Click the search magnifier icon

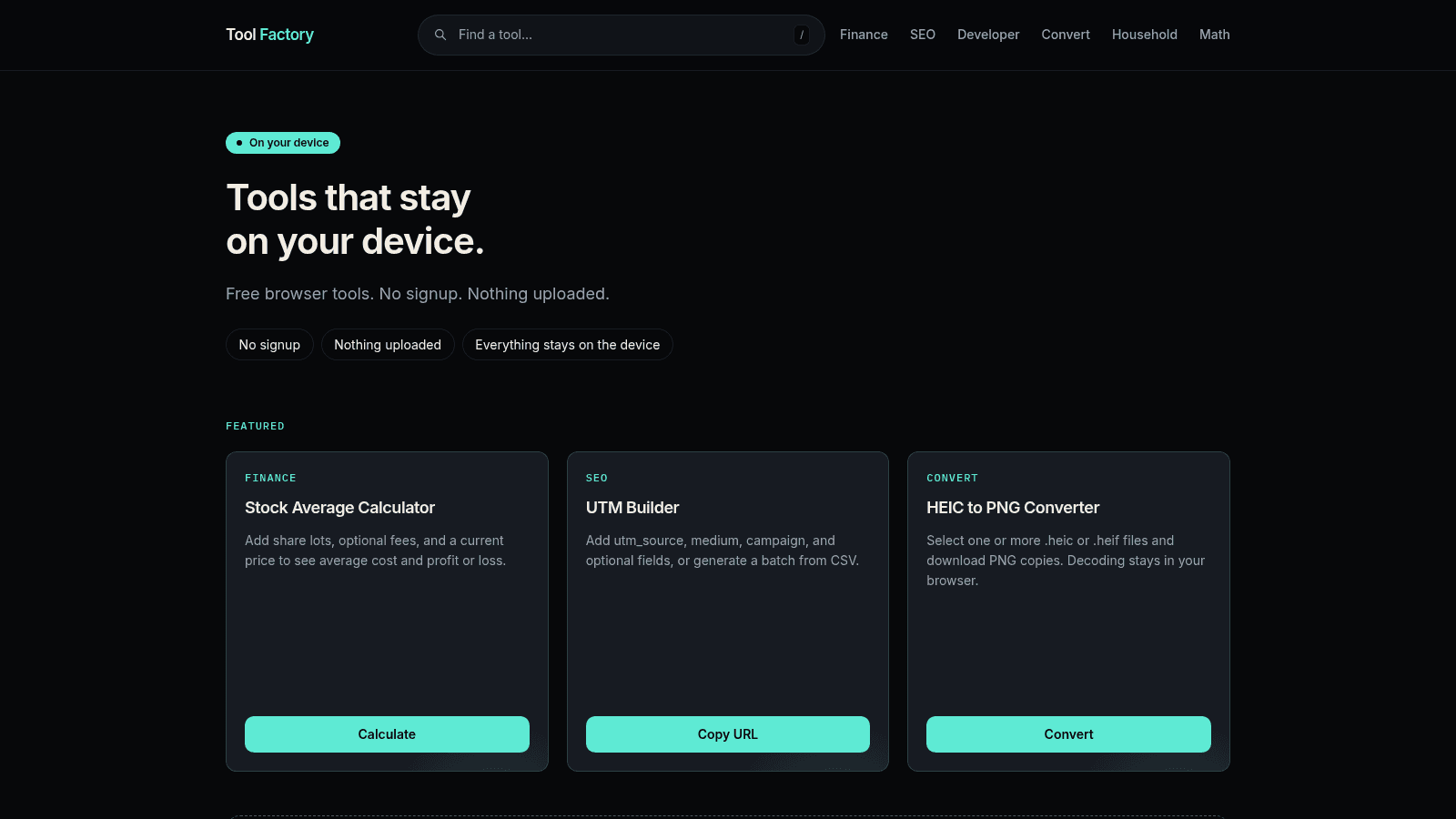coord(440,35)
